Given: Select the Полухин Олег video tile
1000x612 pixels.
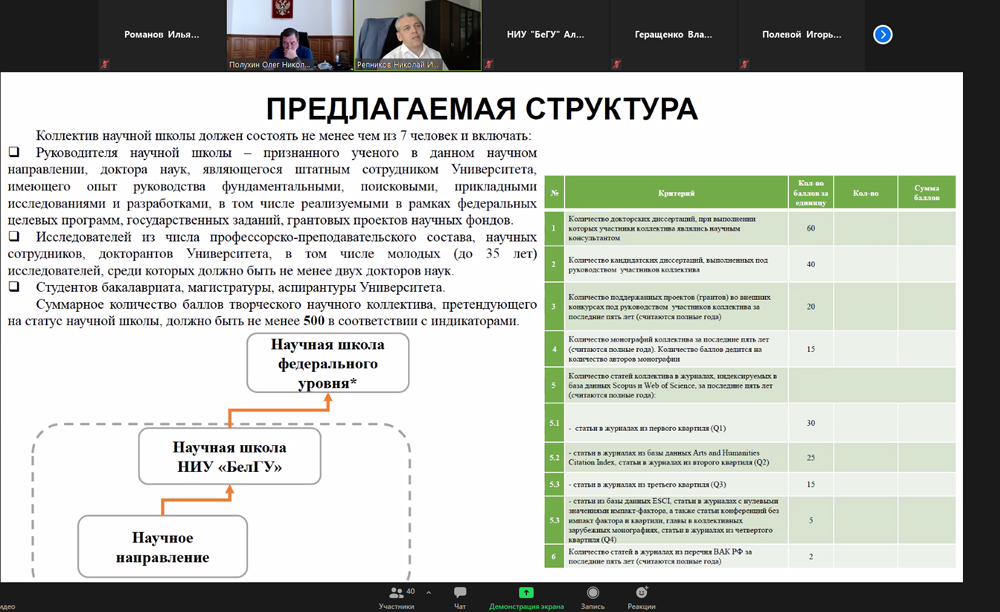Looking at the screenshot, I should (288, 34).
